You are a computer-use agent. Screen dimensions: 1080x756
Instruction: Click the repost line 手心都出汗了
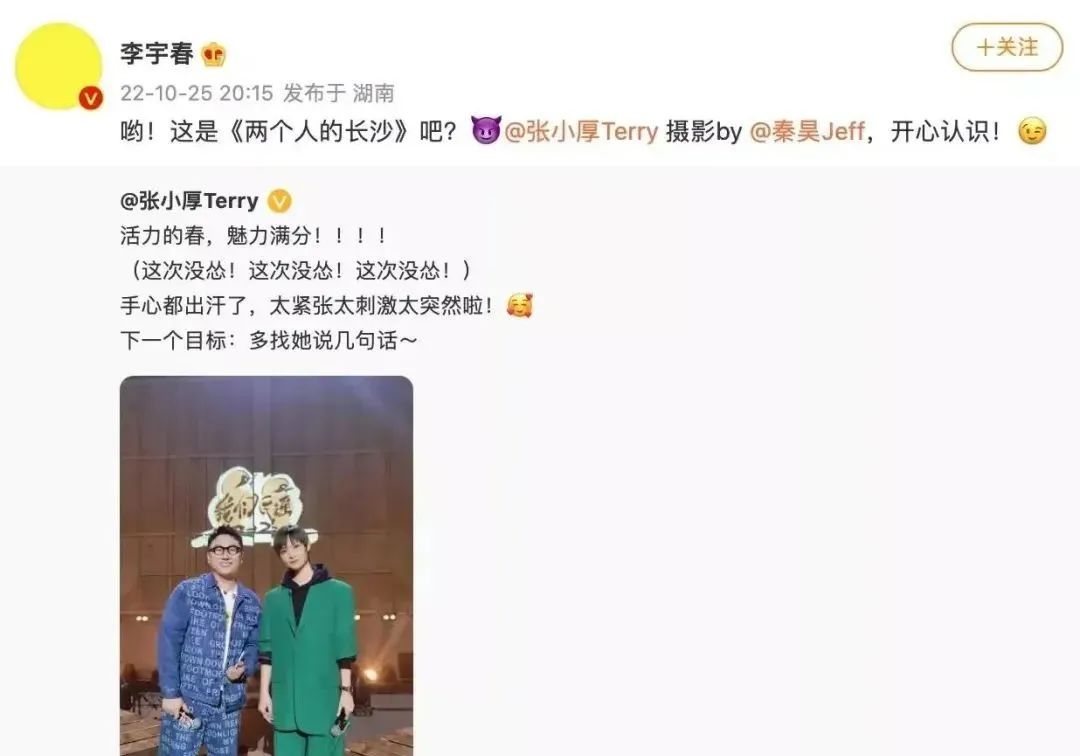[x=307, y=305]
